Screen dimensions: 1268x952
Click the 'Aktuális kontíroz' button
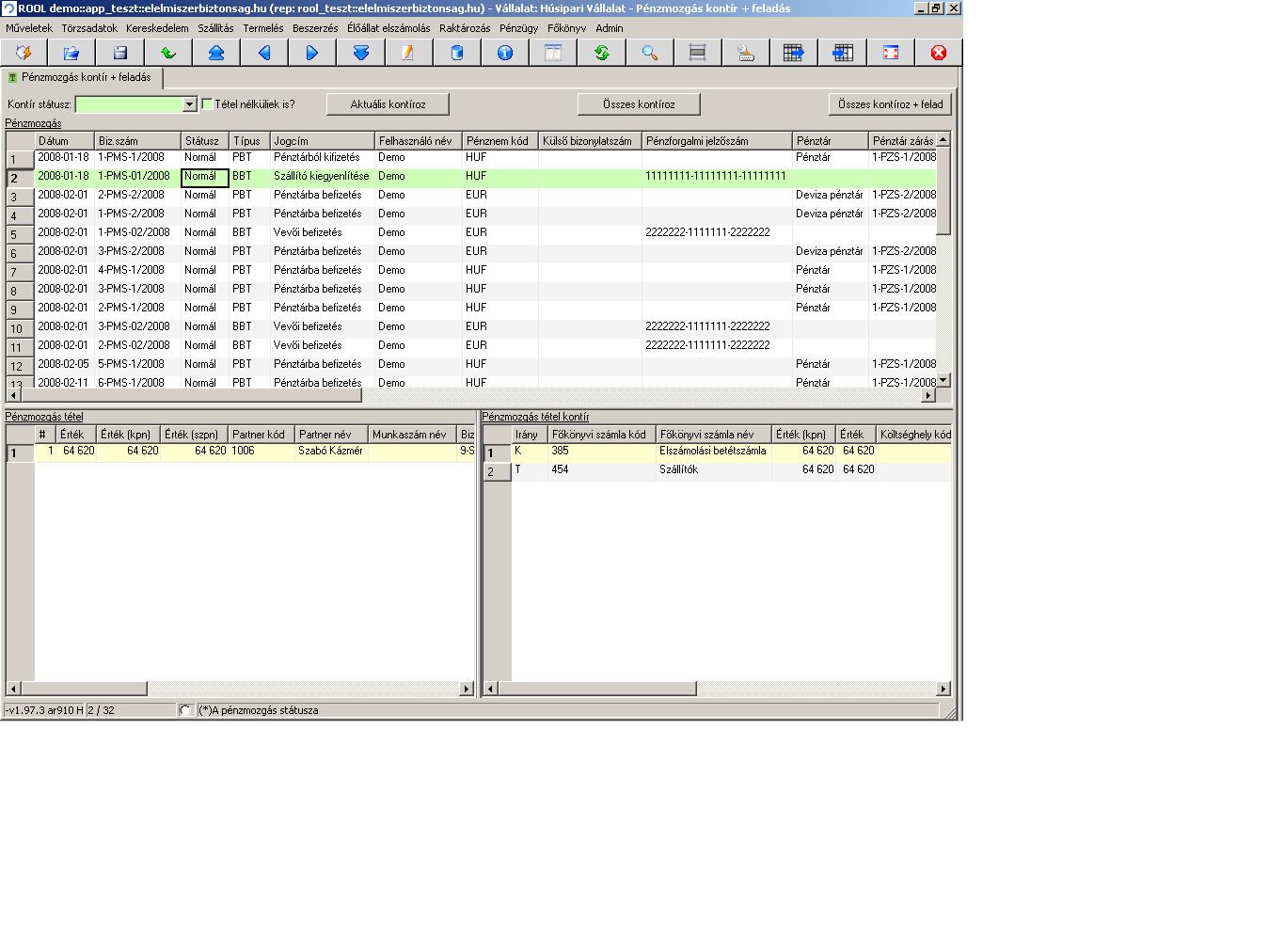click(x=388, y=104)
